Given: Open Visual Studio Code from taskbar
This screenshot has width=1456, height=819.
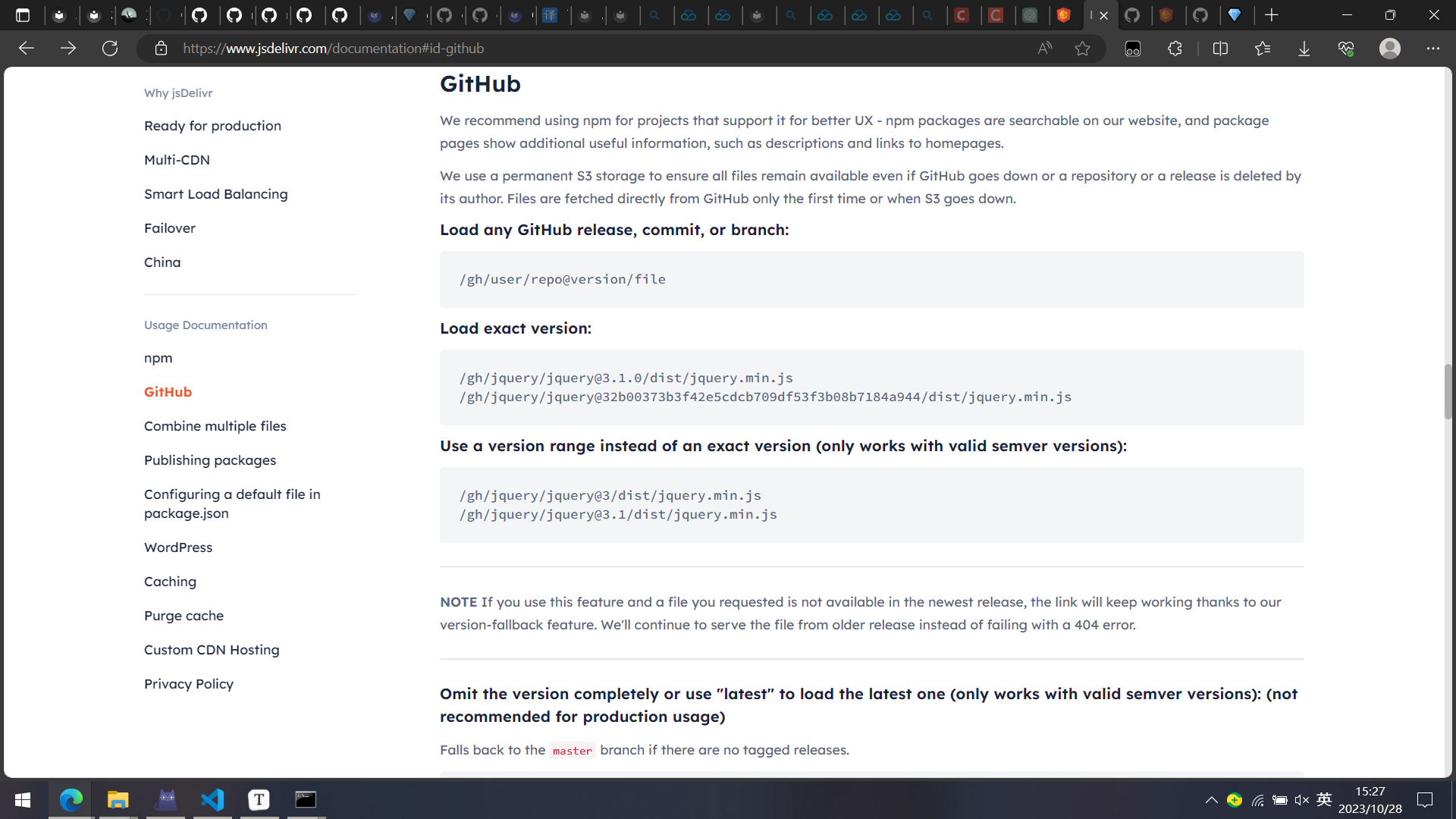Looking at the screenshot, I should [x=212, y=800].
